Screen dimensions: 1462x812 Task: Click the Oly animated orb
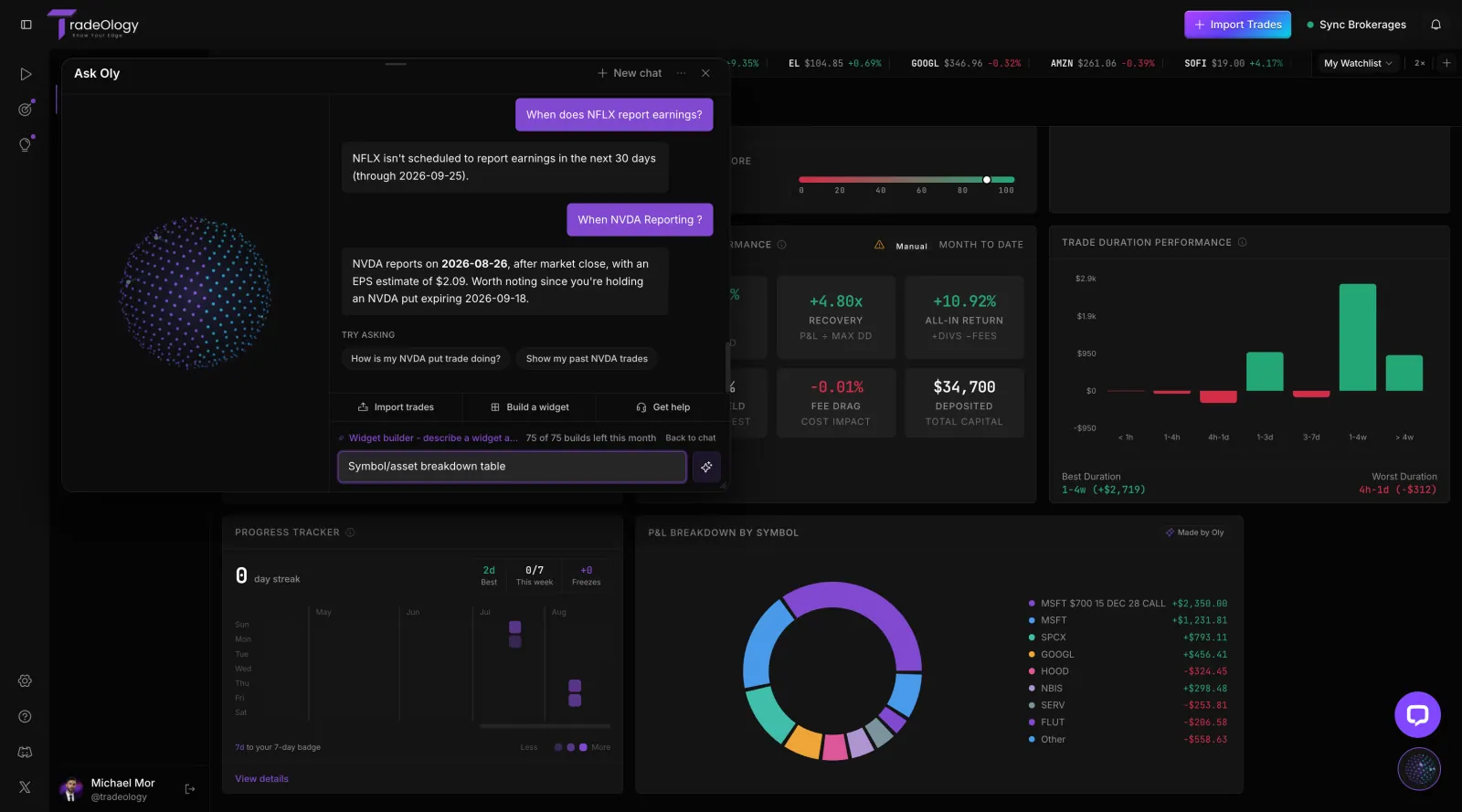pos(195,293)
